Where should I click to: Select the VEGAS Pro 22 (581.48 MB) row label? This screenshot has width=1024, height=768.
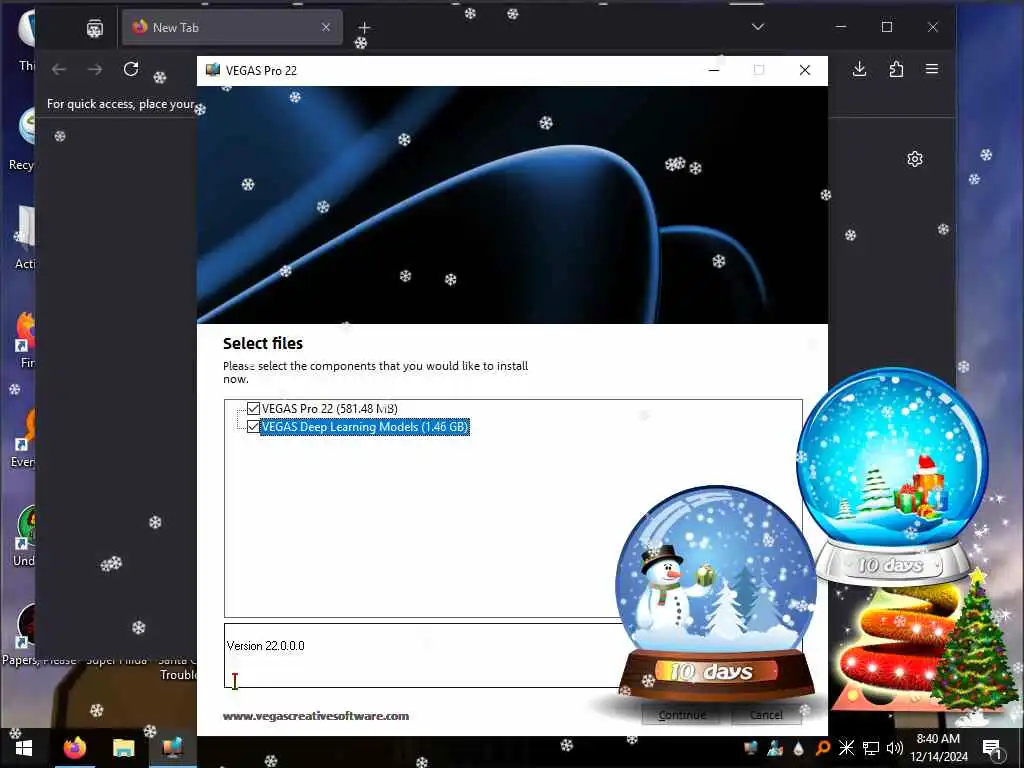tap(330, 409)
